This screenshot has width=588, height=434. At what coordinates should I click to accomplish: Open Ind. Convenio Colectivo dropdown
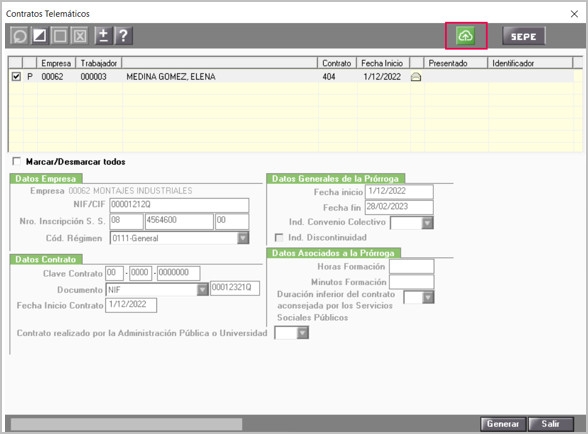[428, 223]
